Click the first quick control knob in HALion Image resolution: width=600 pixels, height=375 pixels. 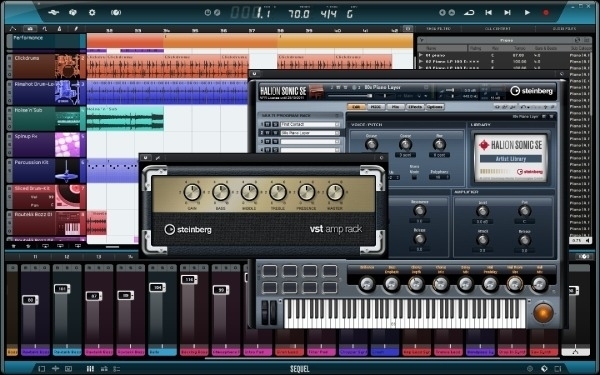tap(367, 284)
